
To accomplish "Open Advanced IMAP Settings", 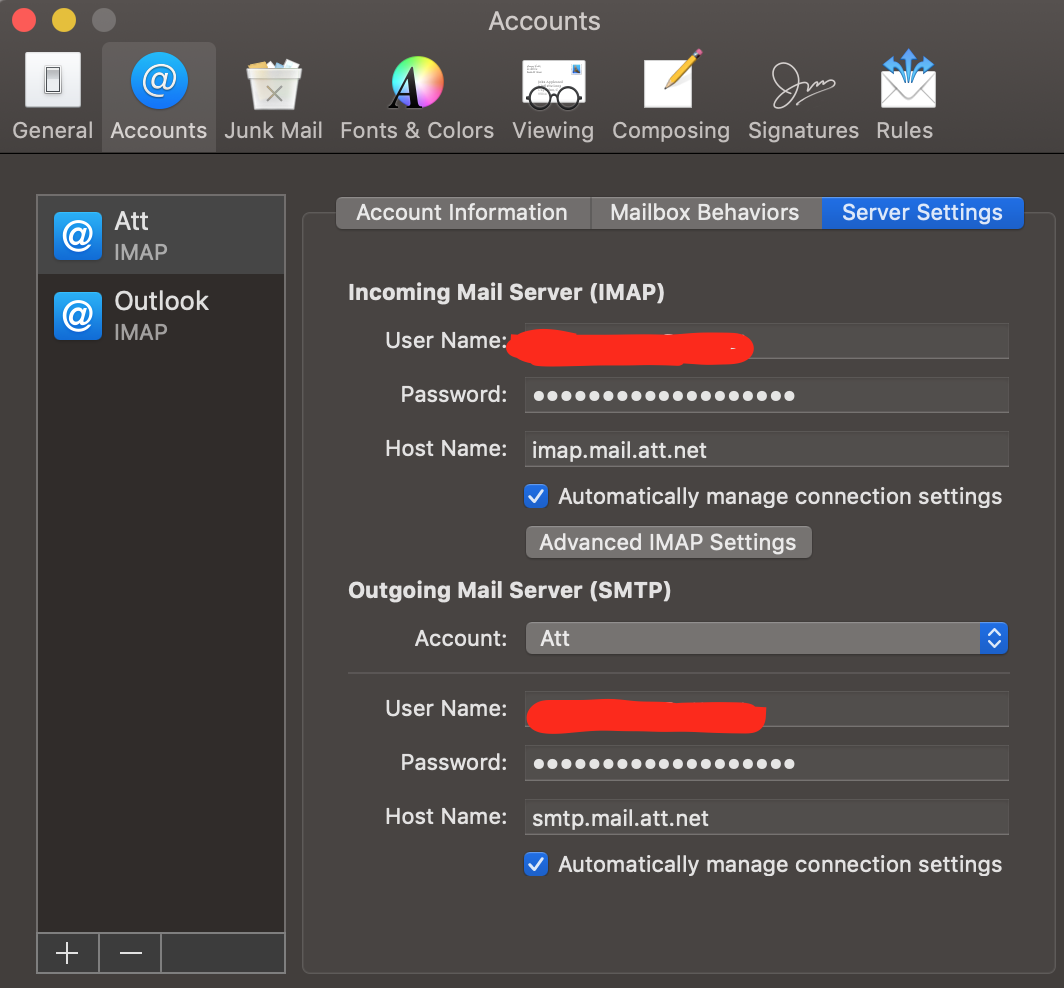I will pyautogui.click(x=668, y=542).
